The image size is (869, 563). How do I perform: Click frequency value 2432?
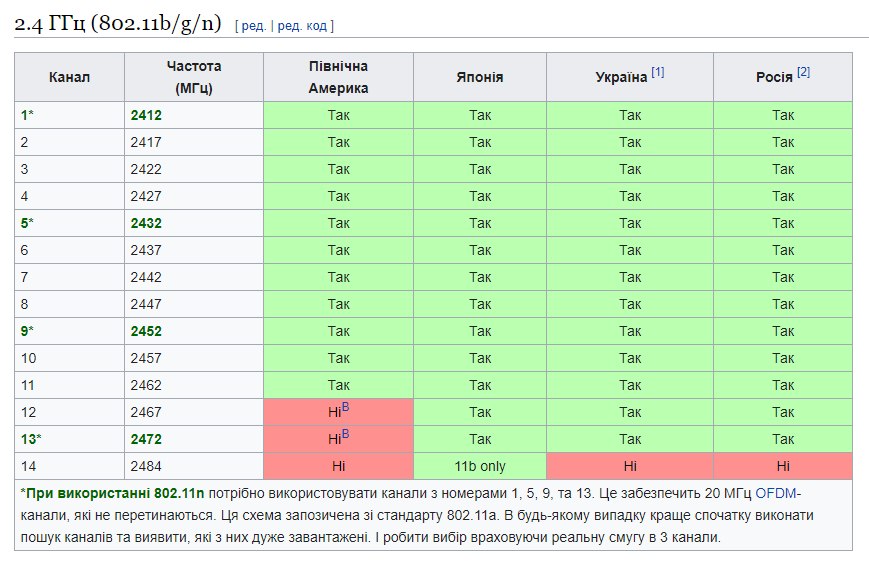tap(146, 223)
